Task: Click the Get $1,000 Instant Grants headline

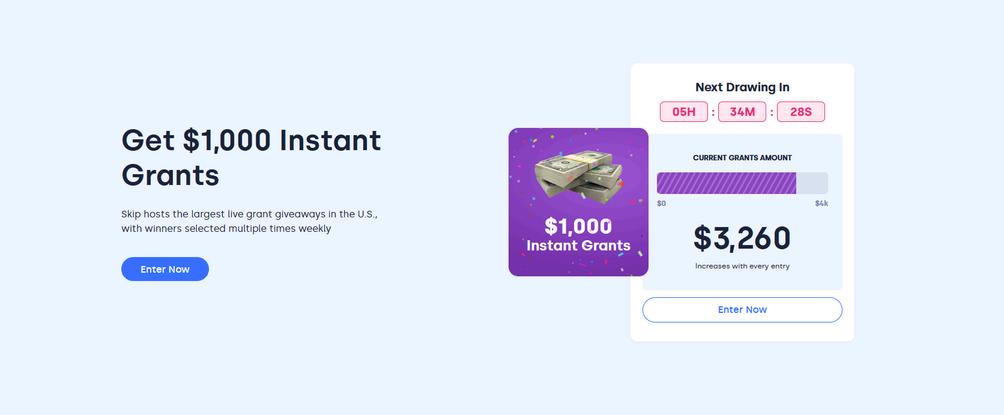Action: [251, 157]
